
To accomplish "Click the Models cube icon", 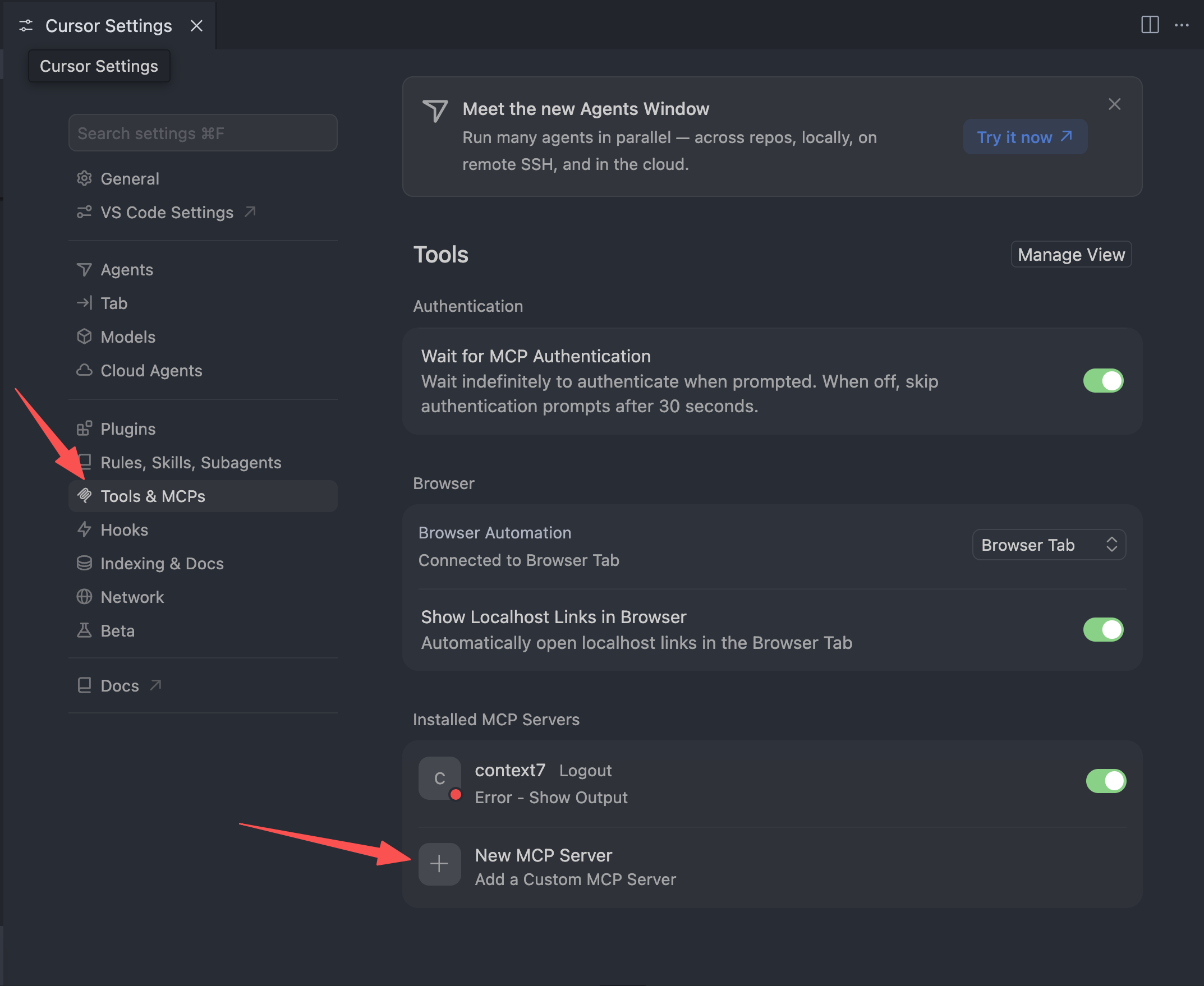I will point(84,337).
